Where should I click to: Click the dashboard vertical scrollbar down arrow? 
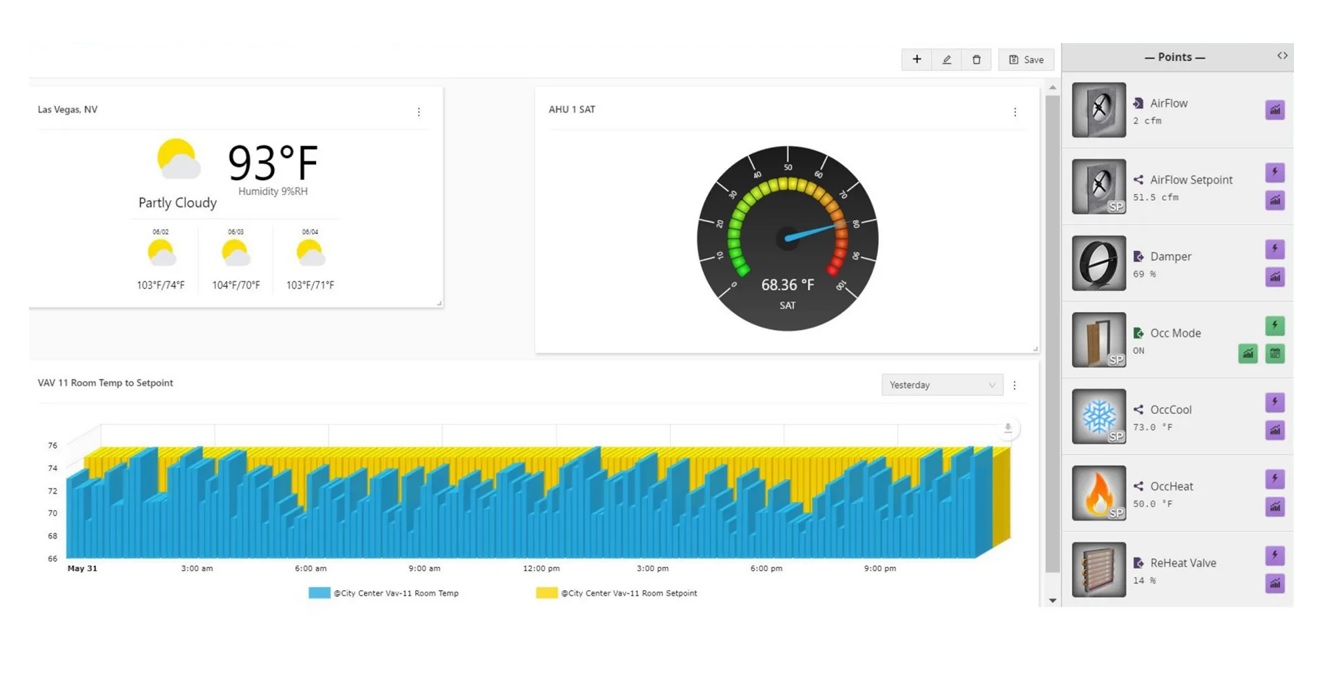point(1052,600)
